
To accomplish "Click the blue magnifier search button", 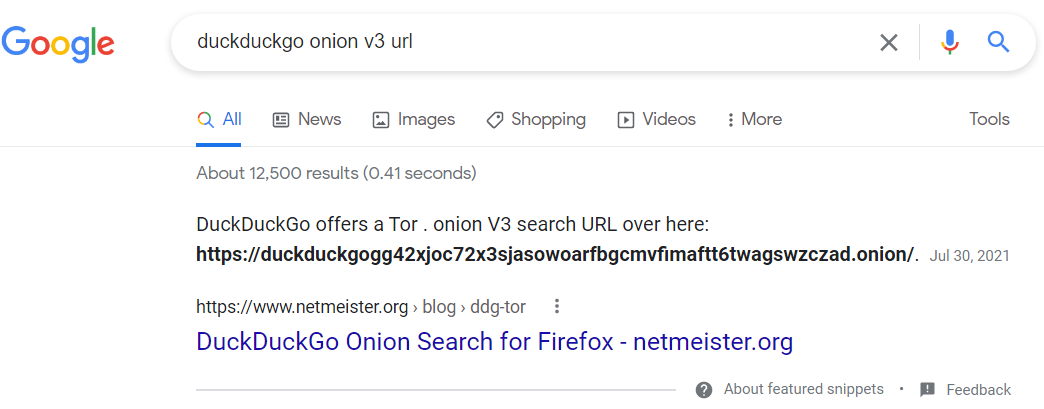I will point(998,42).
